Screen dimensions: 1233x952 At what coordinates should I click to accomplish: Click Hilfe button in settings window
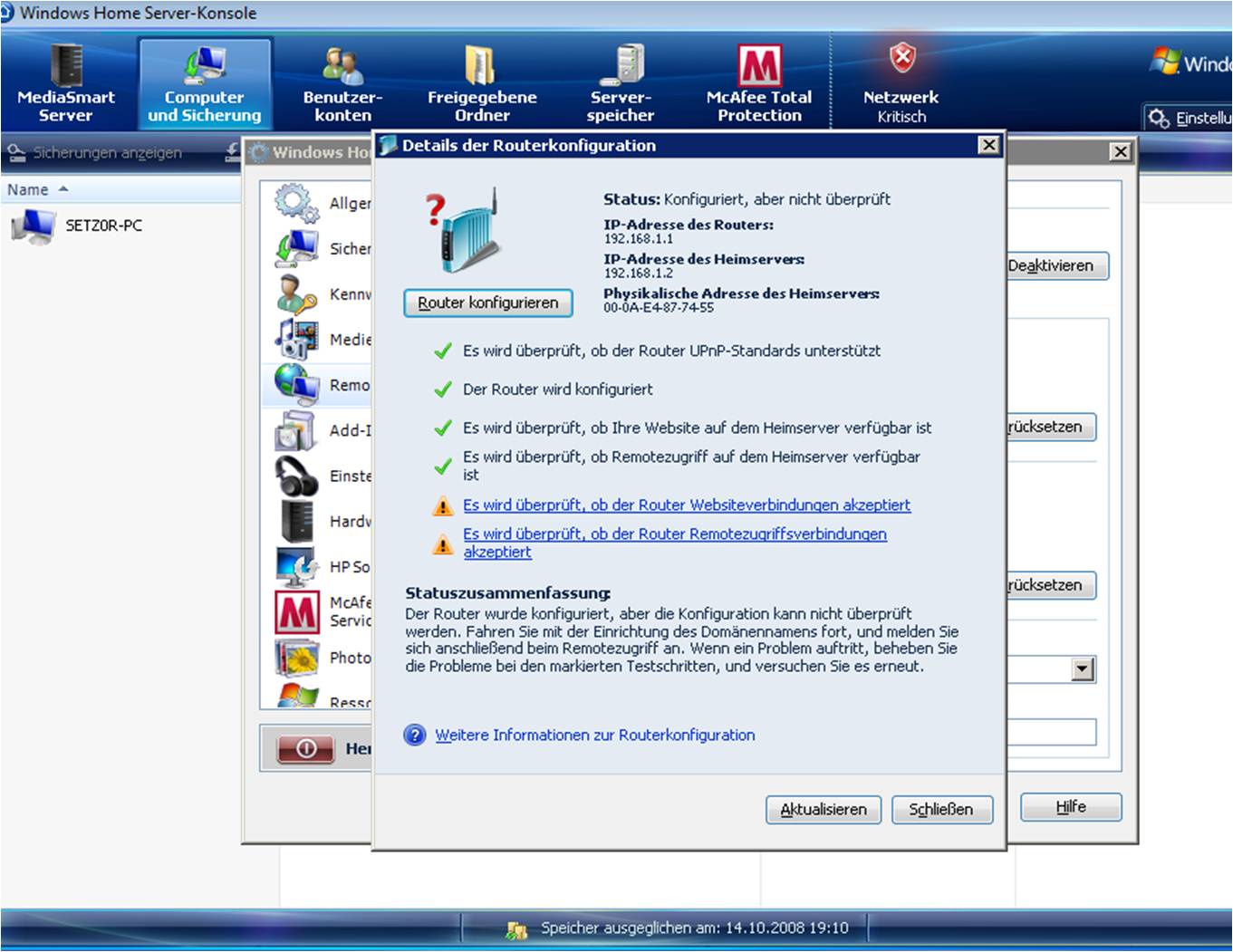[x=1071, y=806]
